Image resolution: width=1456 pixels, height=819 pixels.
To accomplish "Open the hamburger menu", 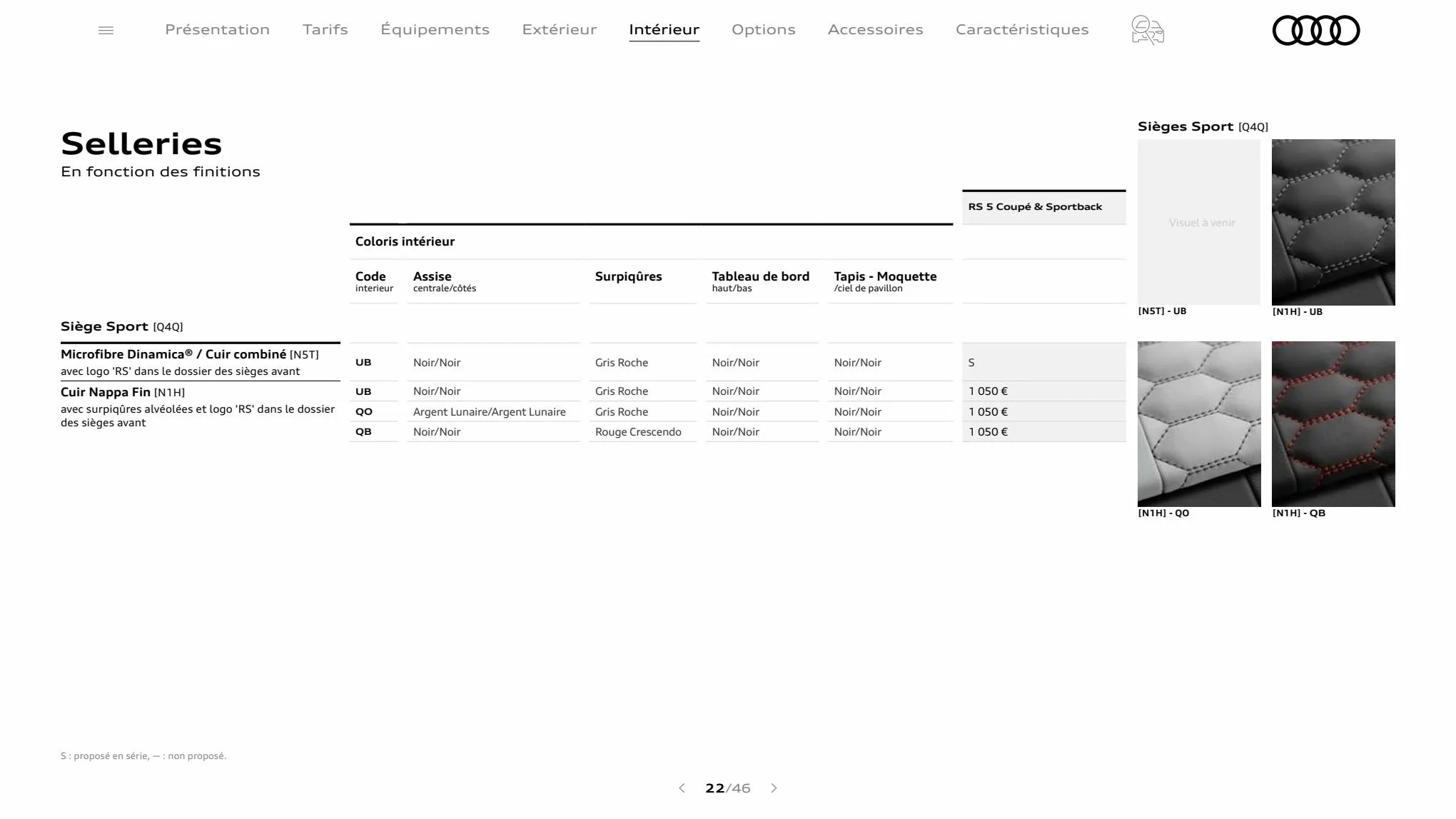I will (106, 30).
